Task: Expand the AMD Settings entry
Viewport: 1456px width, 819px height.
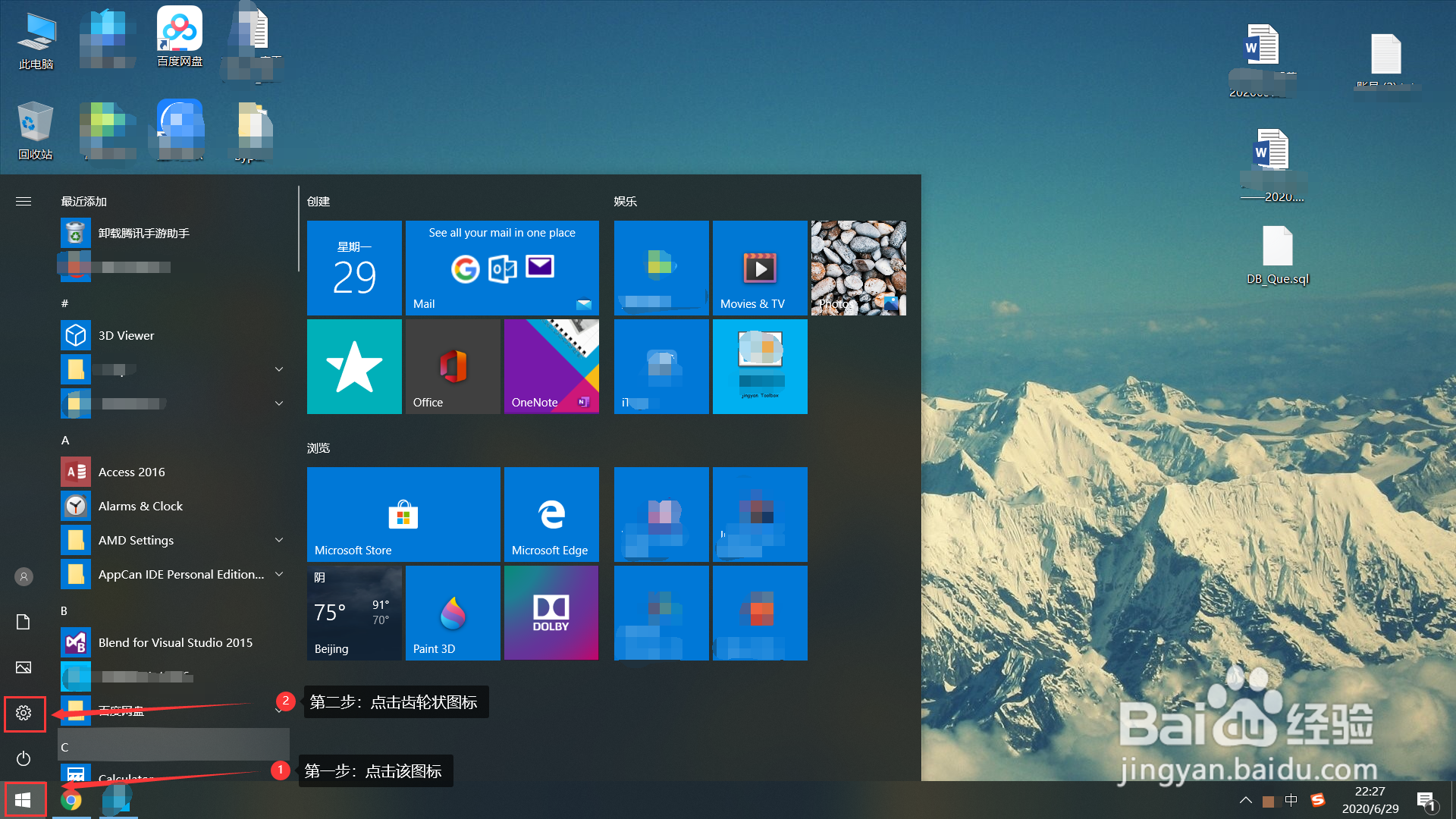Action: click(279, 540)
